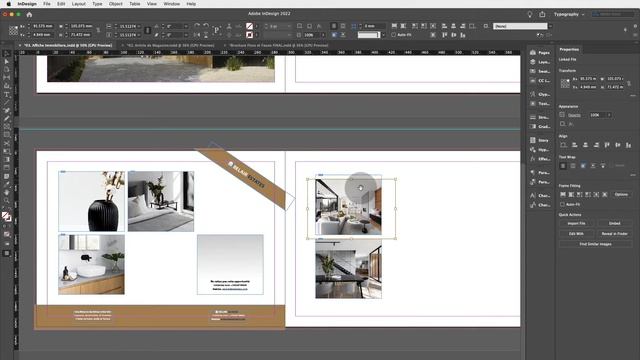The width and height of the screenshot is (640, 360).
Task: Select the Type tool in the toolbox
Action: coord(7,94)
